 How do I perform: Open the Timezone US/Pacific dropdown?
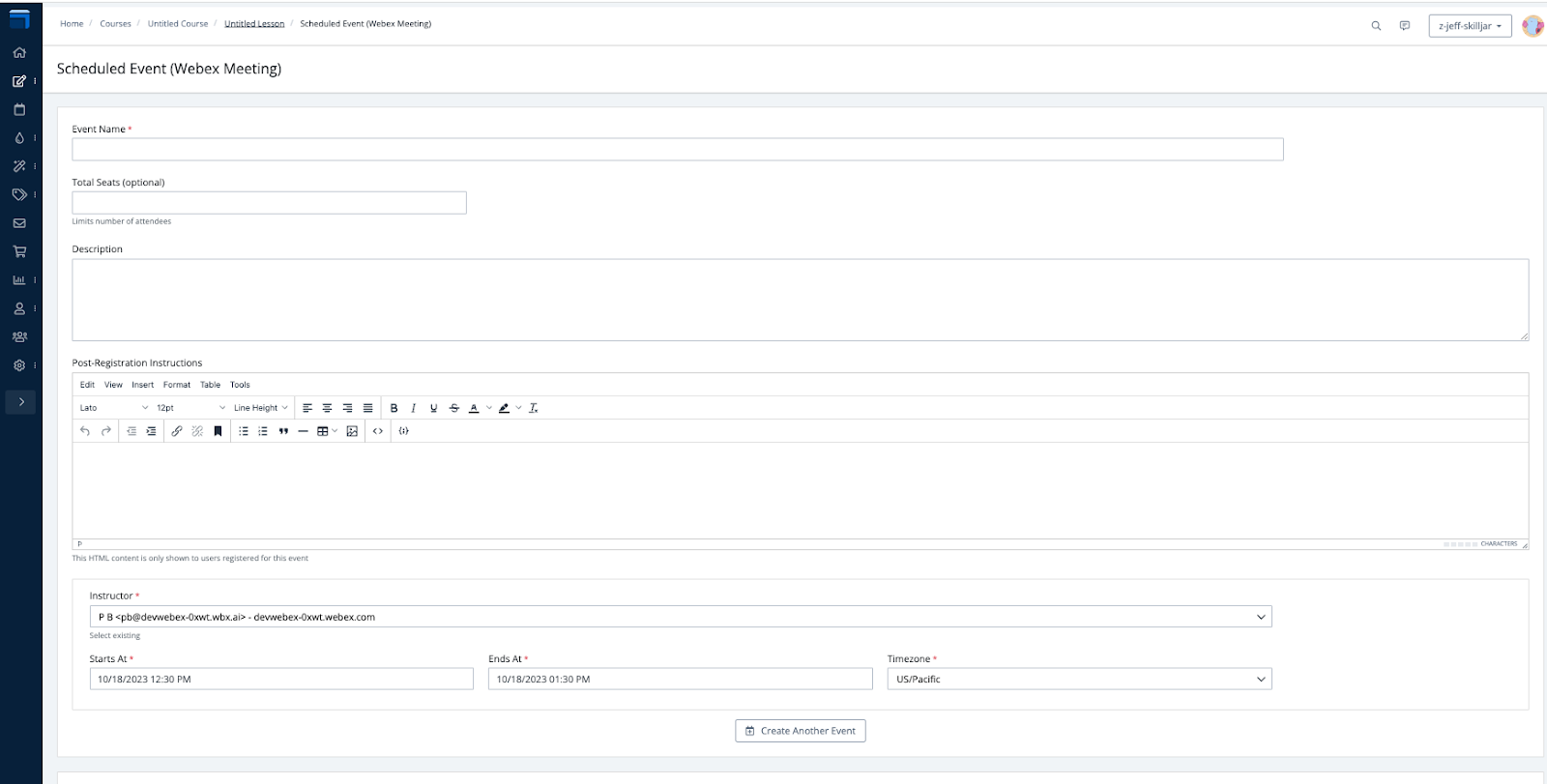point(1079,680)
